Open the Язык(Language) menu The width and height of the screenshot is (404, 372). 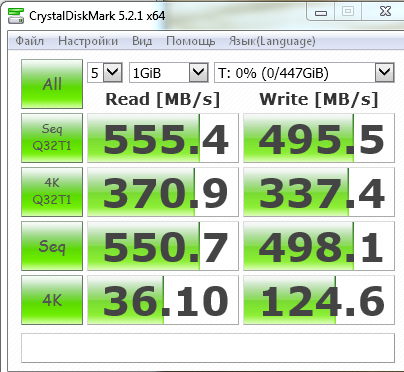(x=272, y=41)
